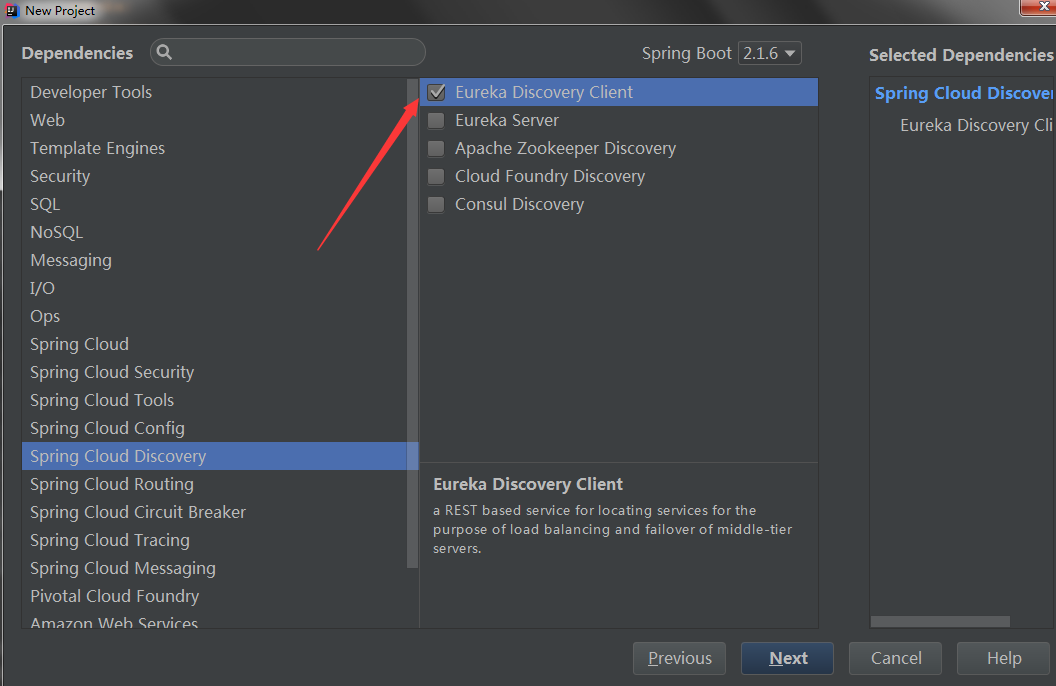Click the category list vertical scrollbar
This screenshot has height=686, width=1056.
pos(412,323)
